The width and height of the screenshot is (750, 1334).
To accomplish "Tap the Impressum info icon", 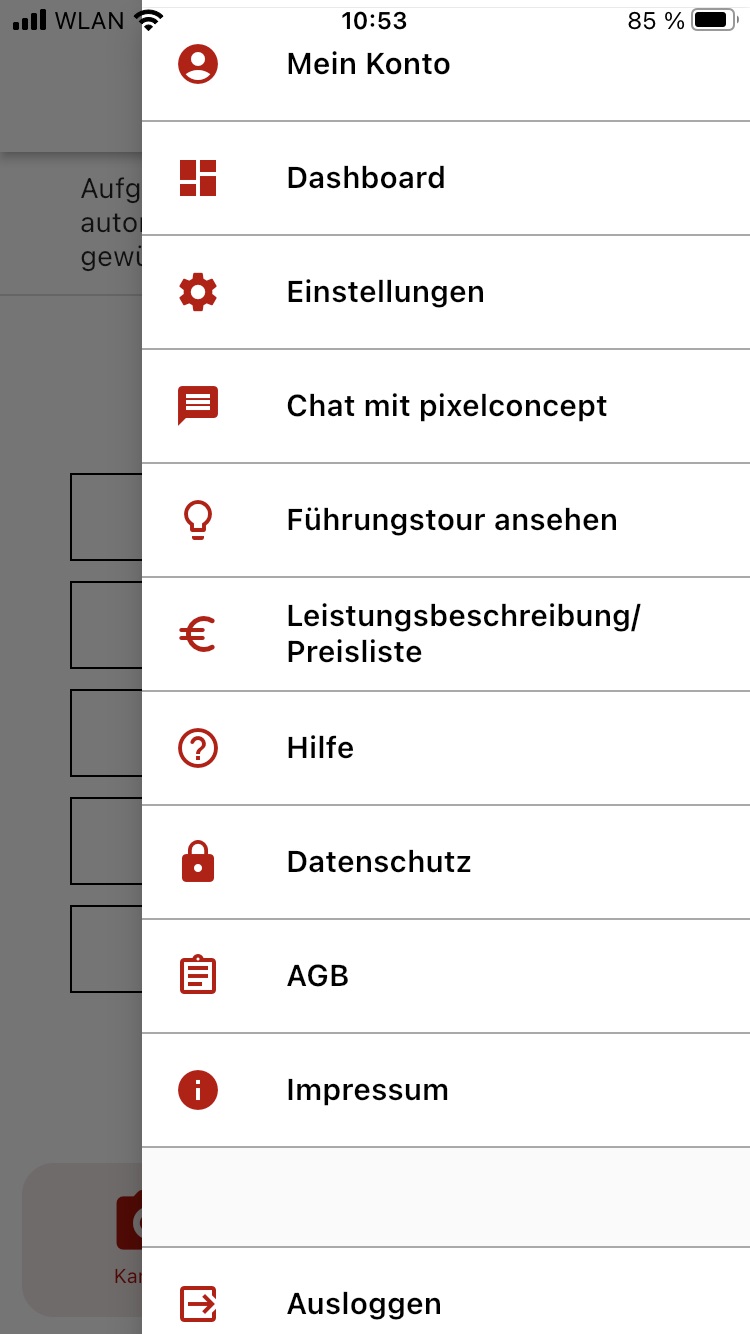I will coord(198,1090).
